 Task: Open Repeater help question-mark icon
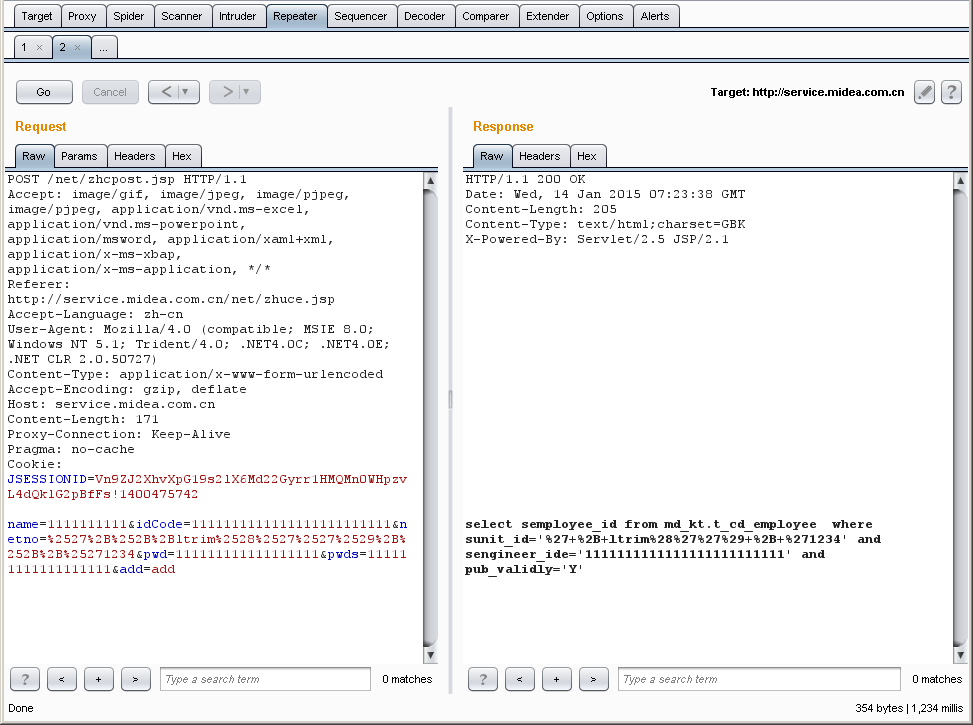pyautogui.click(x=951, y=92)
